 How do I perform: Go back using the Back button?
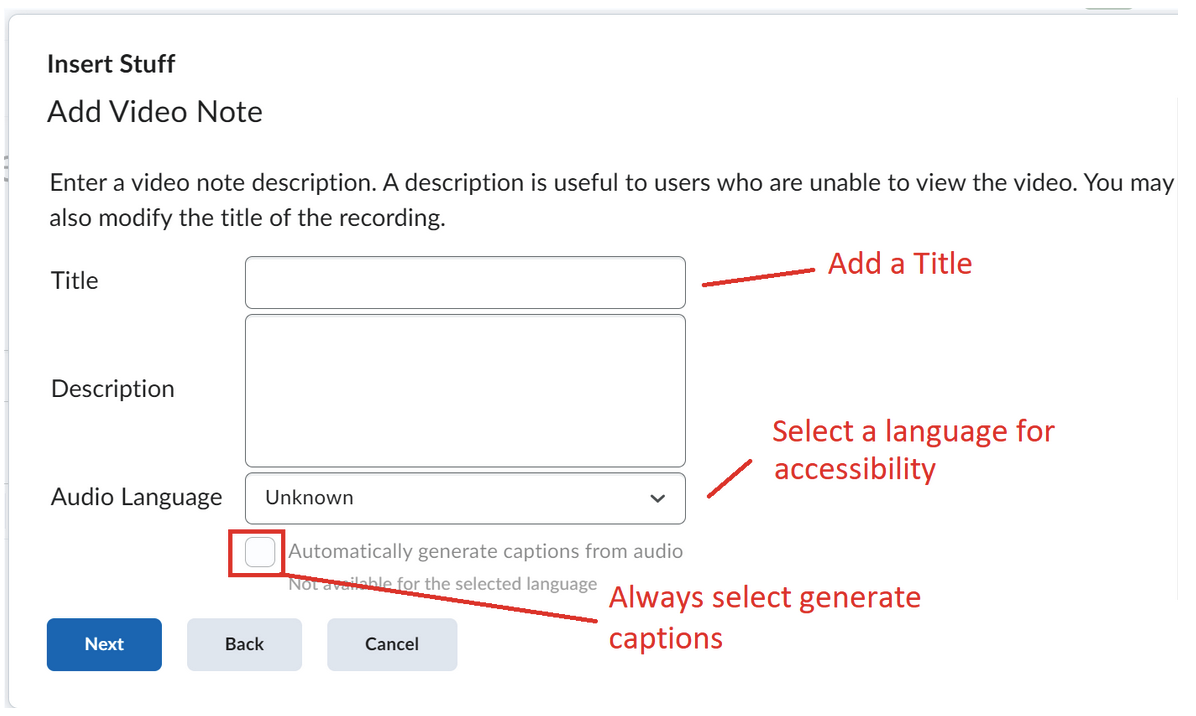[x=244, y=644]
